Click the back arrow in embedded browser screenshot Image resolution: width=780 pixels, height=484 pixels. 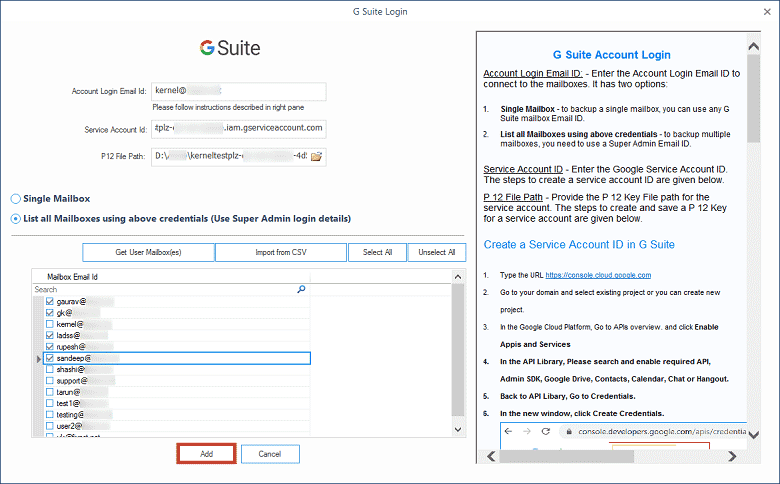point(508,431)
